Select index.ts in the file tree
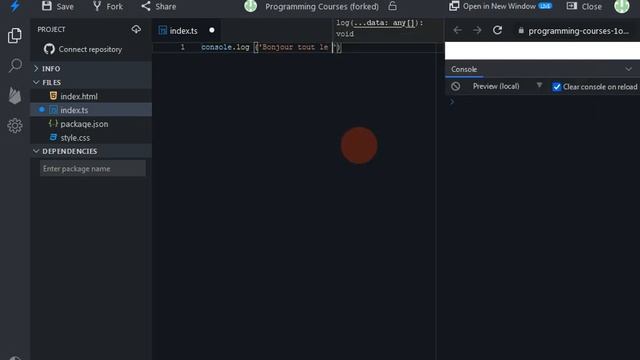 pyautogui.click(x=91, y=110)
